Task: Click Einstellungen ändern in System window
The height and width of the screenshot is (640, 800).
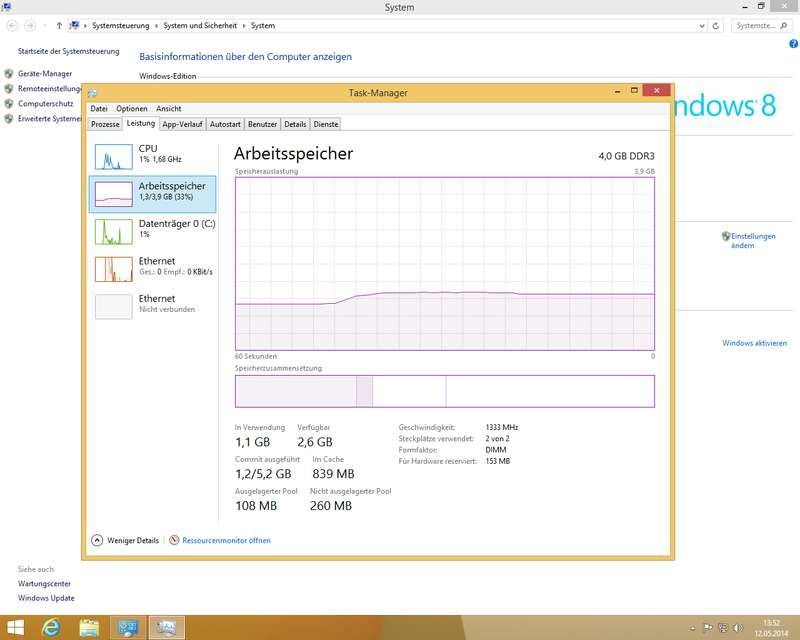Action: coord(753,240)
